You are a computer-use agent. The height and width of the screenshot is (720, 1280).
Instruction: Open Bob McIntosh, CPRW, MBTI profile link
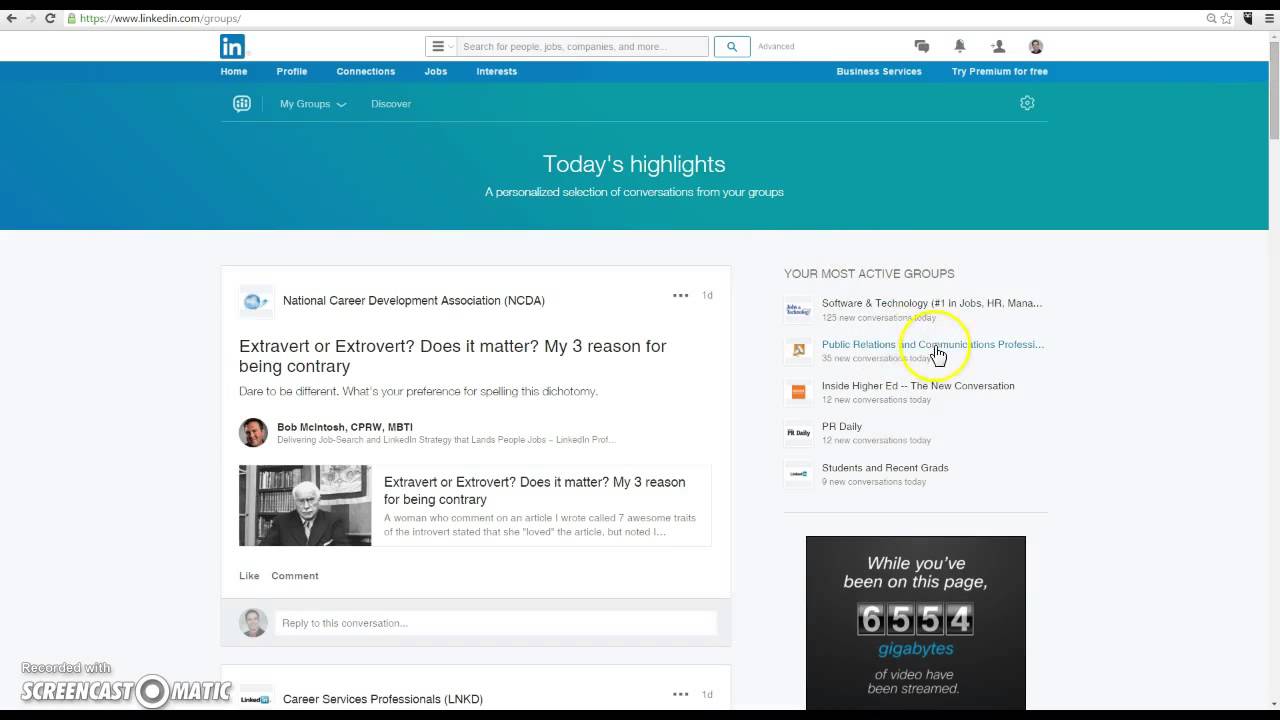pos(345,427)
